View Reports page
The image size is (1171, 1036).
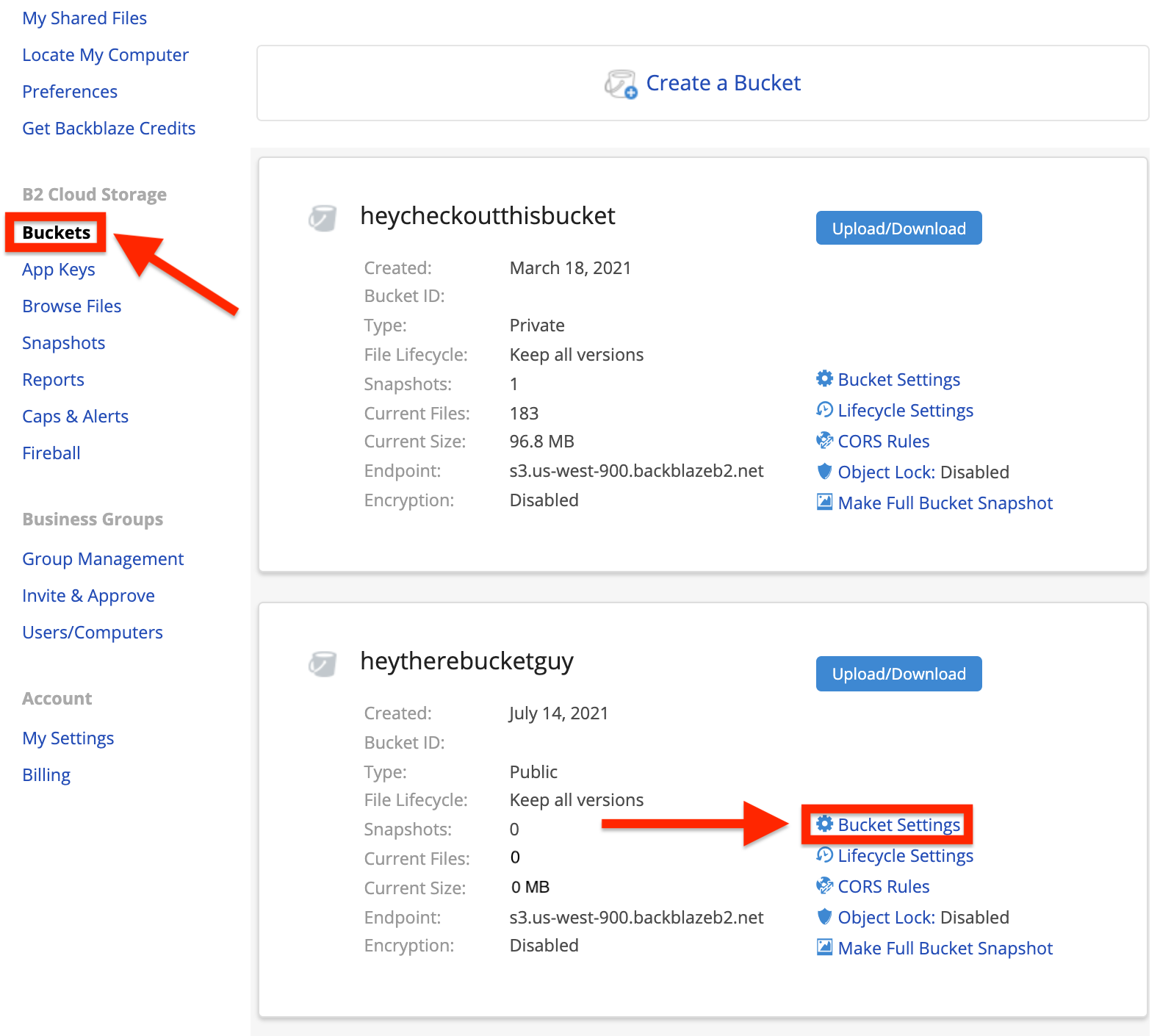coord(53,380)
